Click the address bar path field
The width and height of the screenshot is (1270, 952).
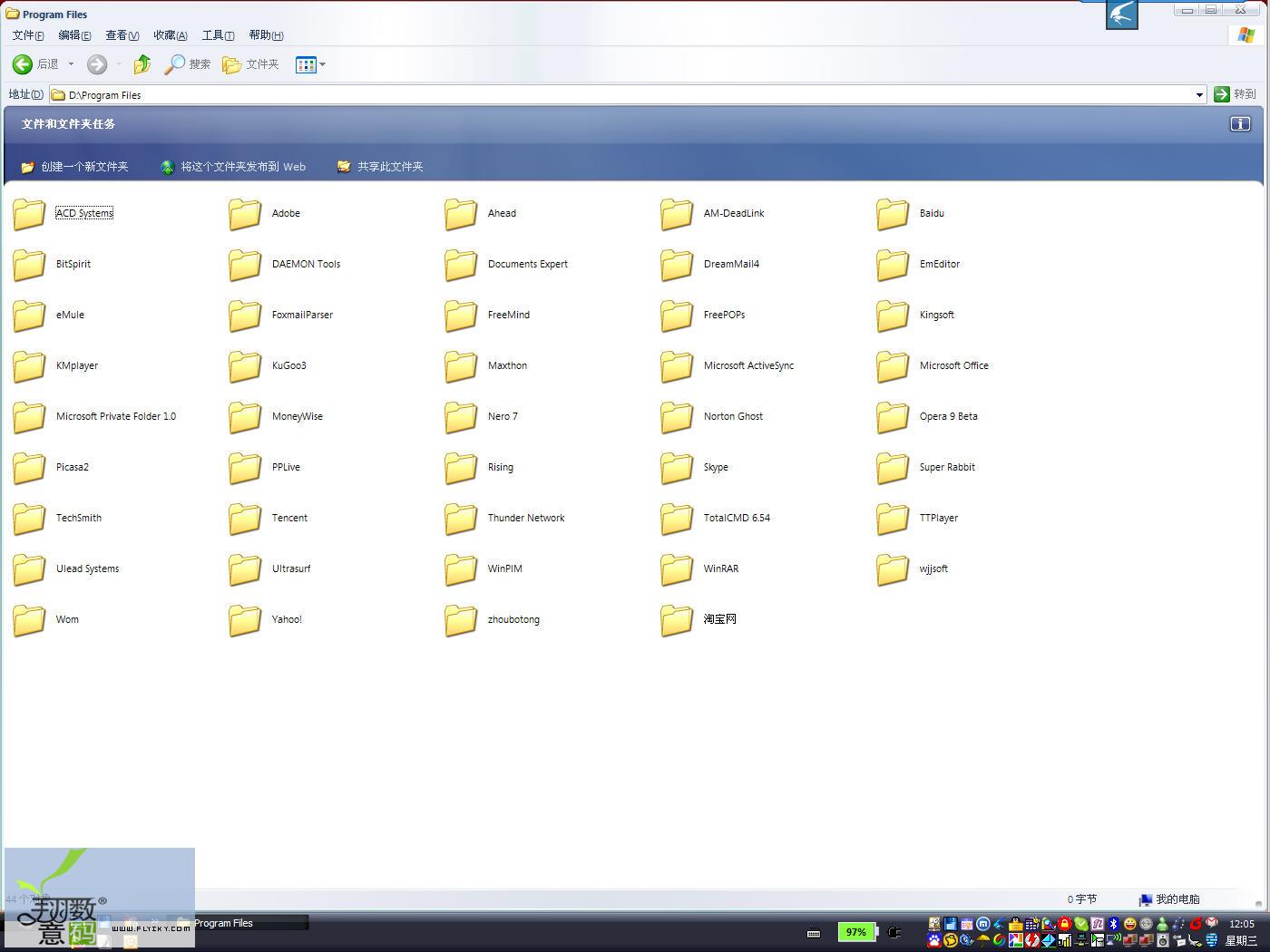pos(626,94)
